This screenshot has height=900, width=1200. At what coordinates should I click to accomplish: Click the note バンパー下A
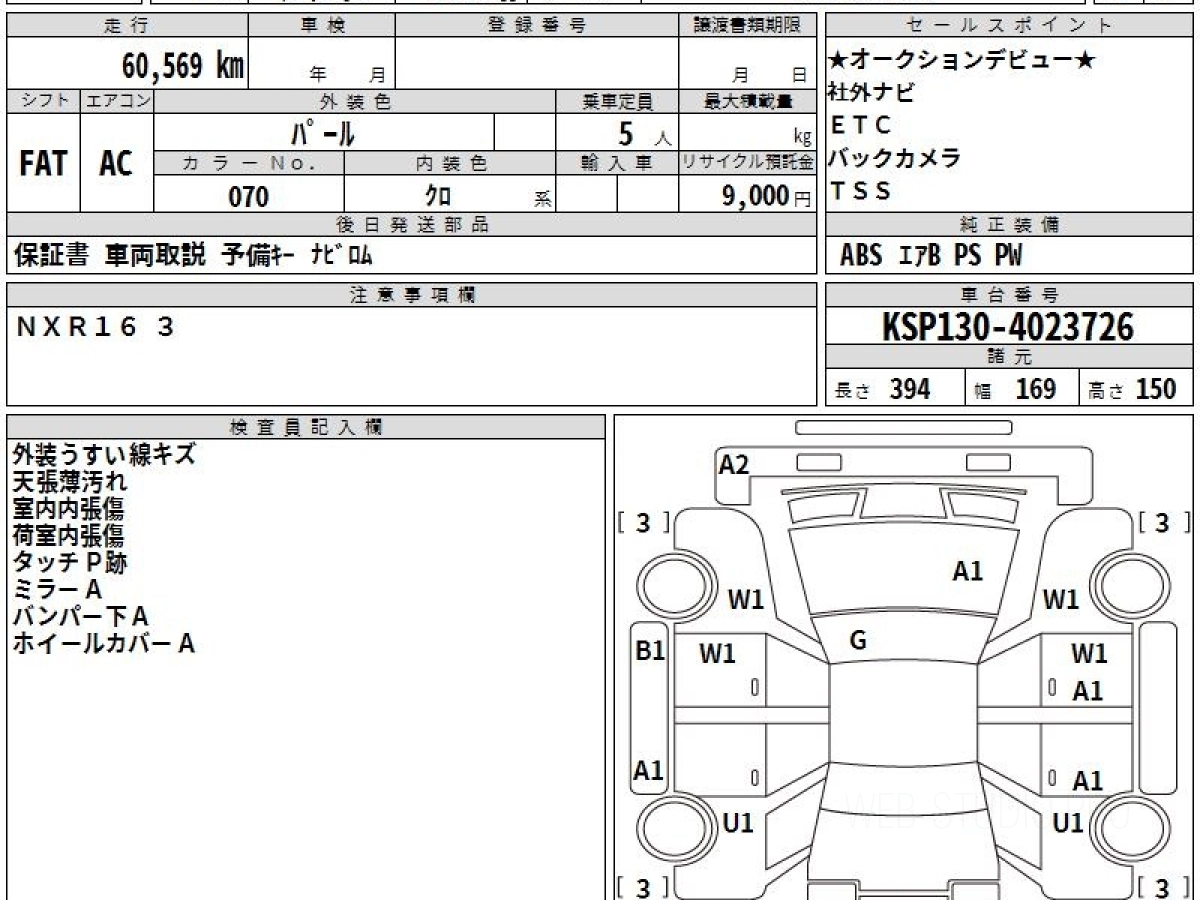tap(80, 616)
